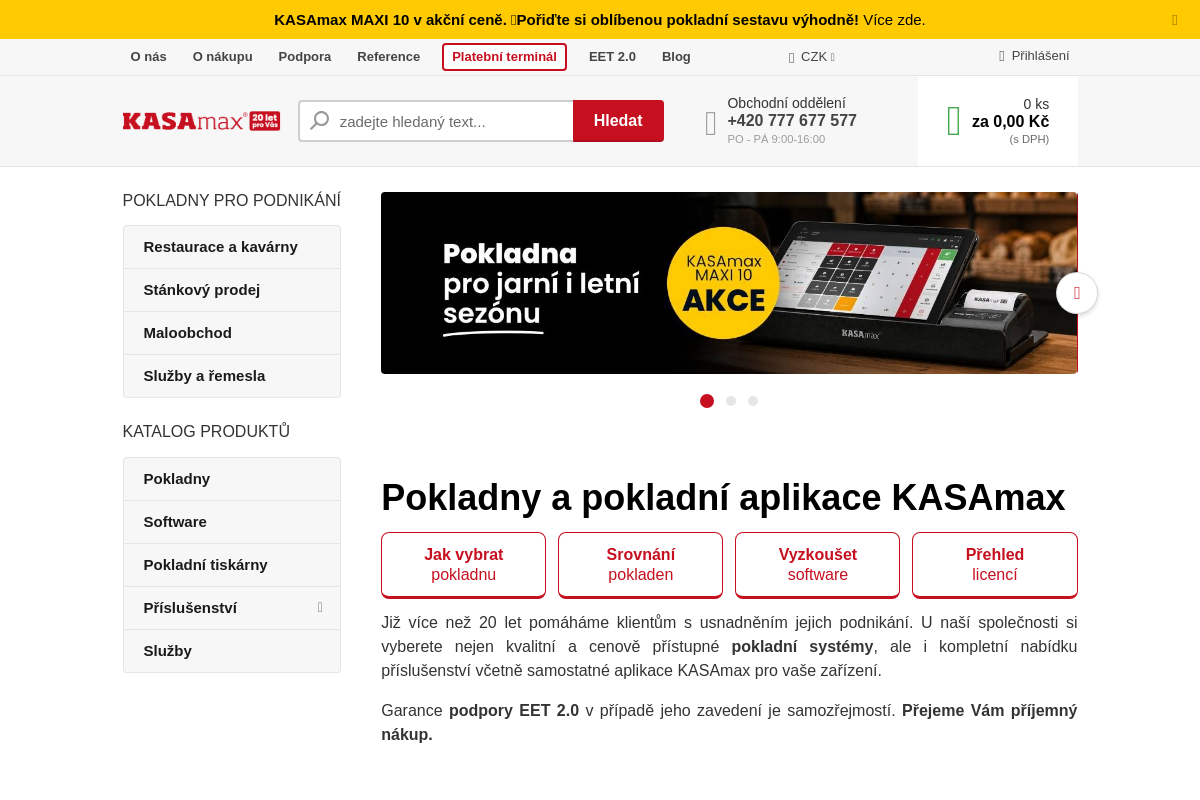The image size is (1200, 800).
Task: Select Restaurace a kavárny category
Action: click(x=232, y=247)
